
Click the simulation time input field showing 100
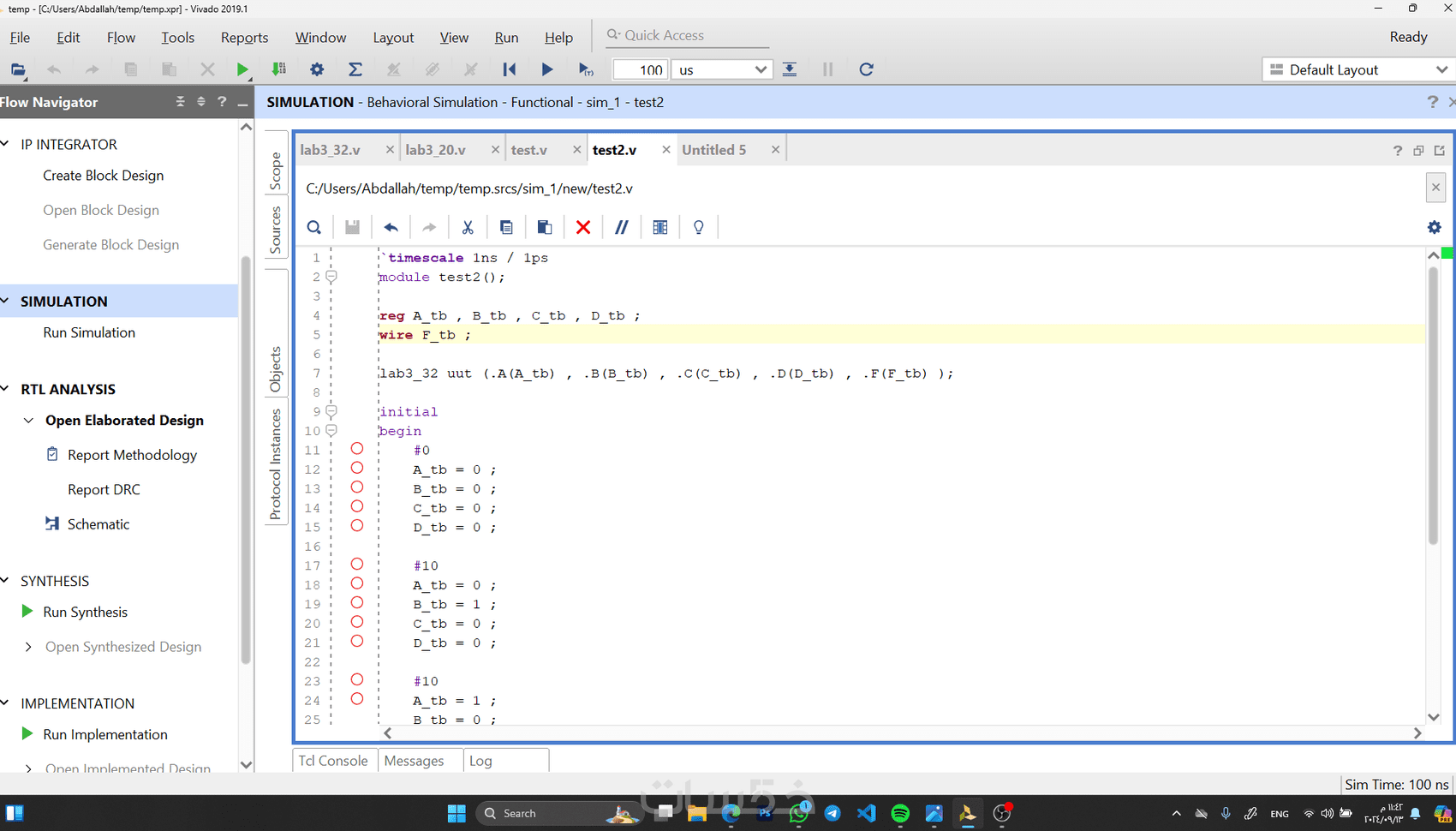coord(640,69)
